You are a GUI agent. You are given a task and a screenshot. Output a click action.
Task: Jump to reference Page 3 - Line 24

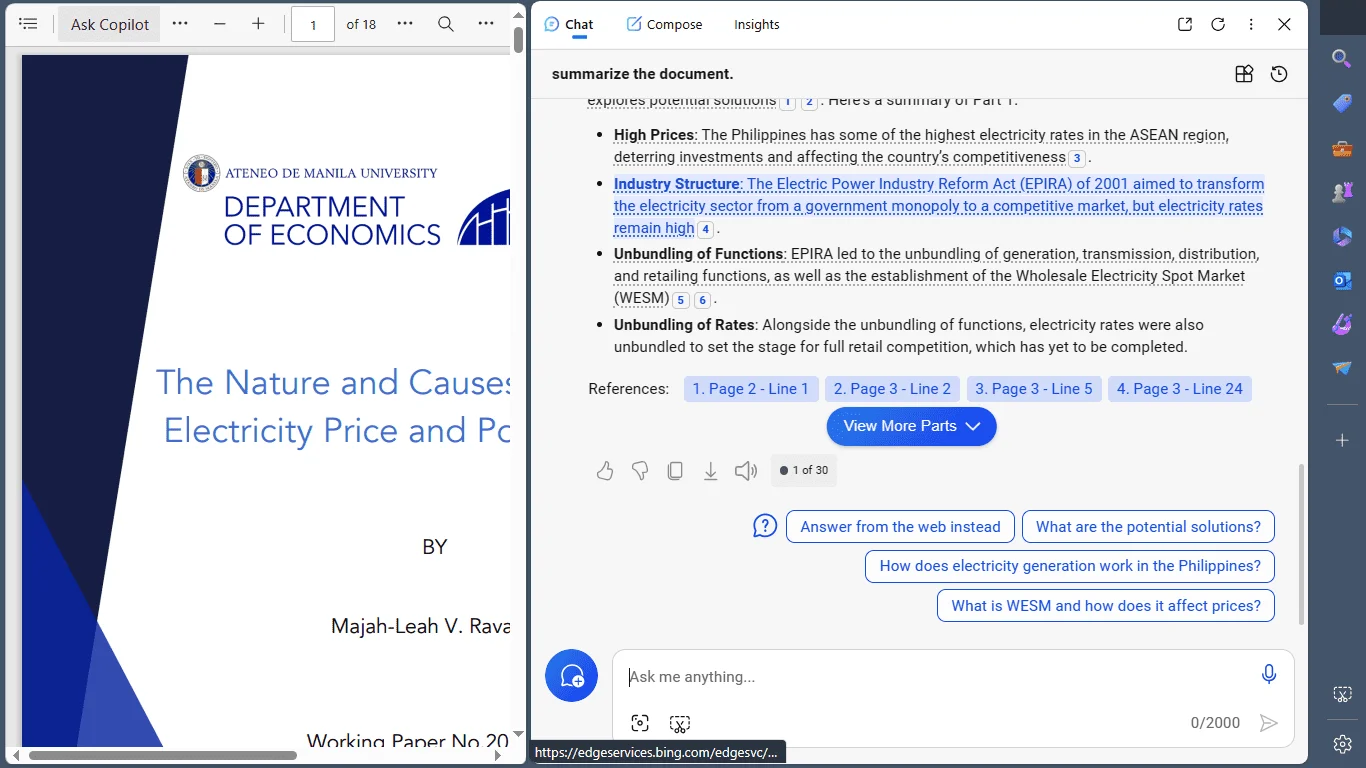click(1180, 389)
